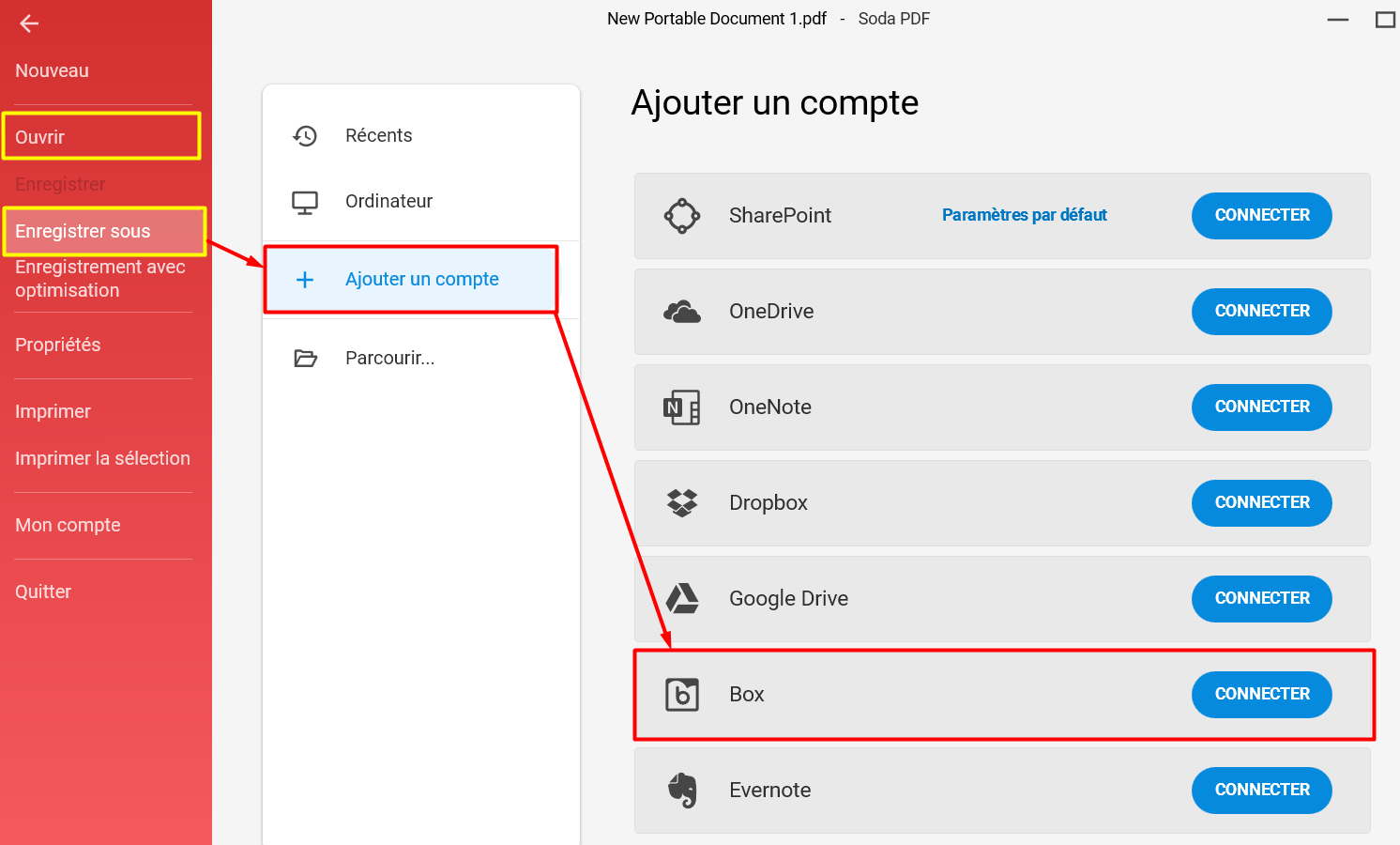Maximize the Soda PDF window
Viewport: 1400px width, 845px height.
point(1385,20)
